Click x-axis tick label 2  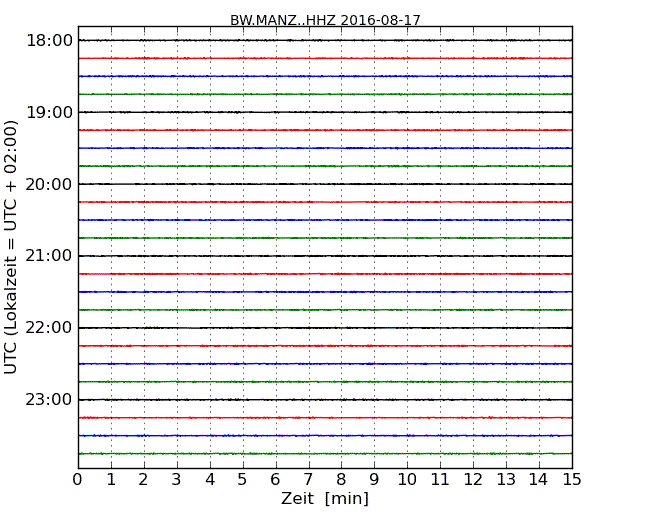tap(144, 480)
